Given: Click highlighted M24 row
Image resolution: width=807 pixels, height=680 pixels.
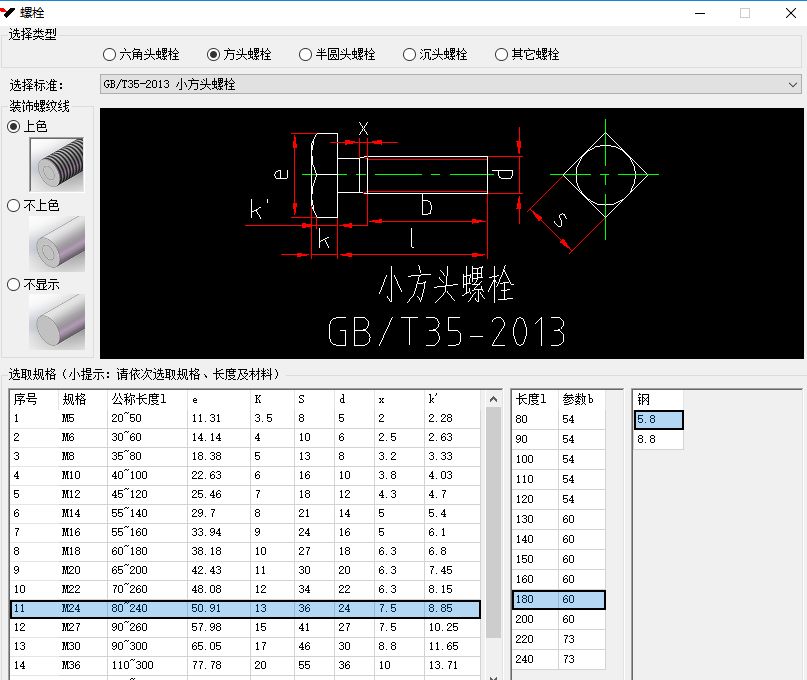Looking at the screenshot, I should tap(245, 608).
